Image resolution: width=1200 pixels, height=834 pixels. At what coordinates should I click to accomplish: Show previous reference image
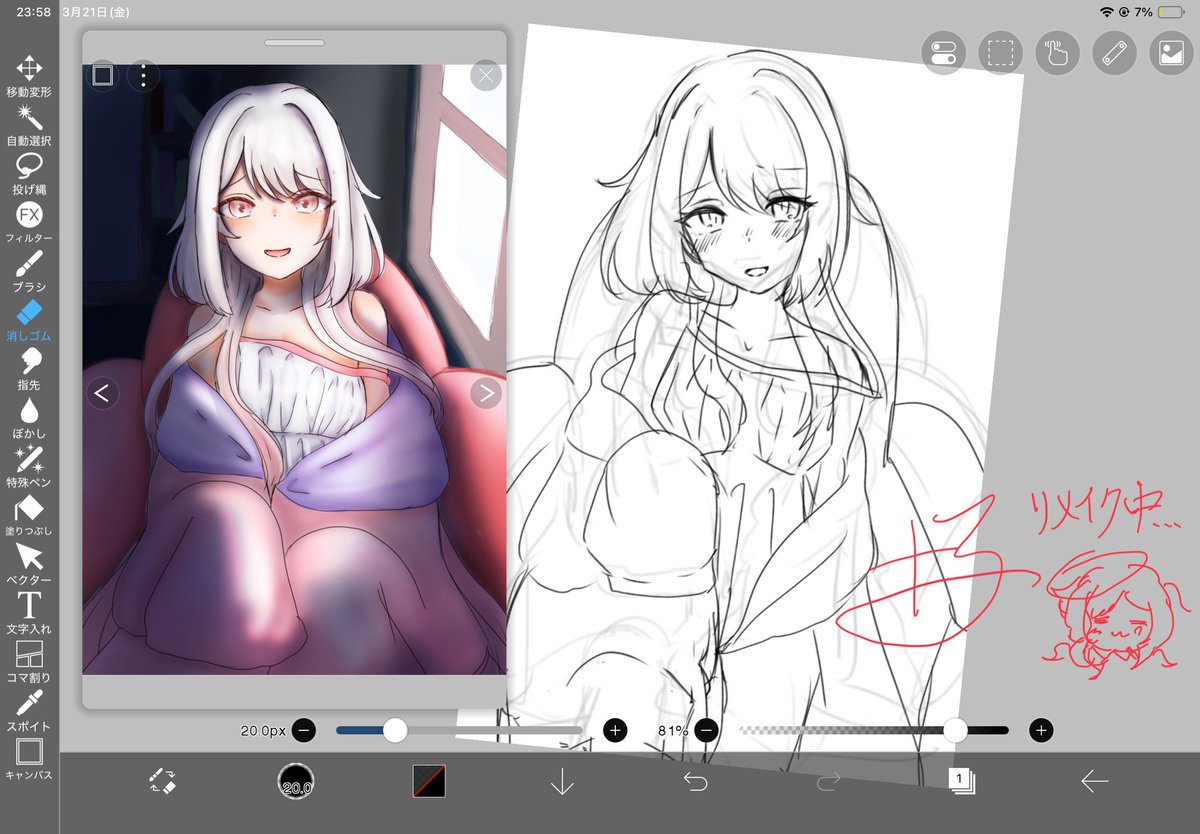(x=101, y=393)
